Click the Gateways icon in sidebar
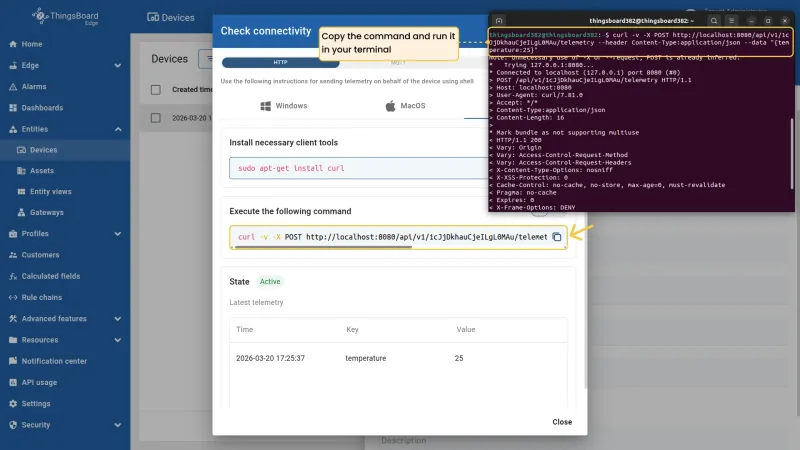Screen dimensions: 800x450 21,212
